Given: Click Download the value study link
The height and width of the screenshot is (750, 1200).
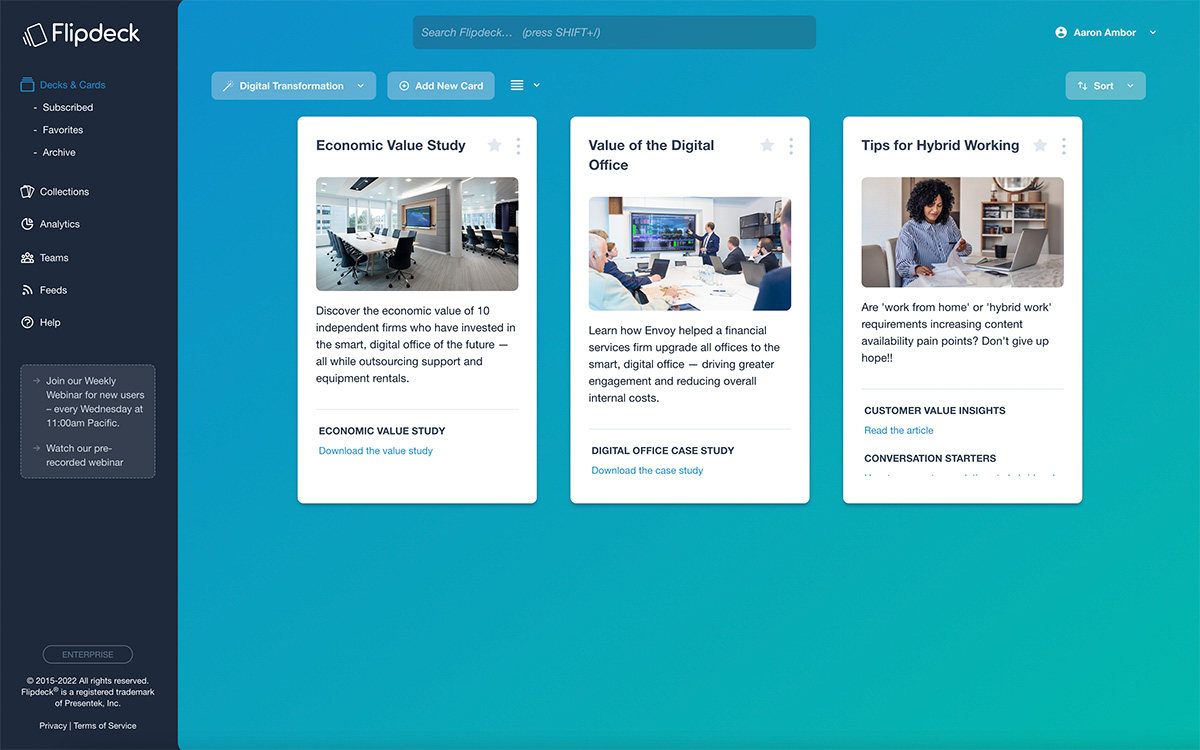Looking at the screenshot, I should (376, 451).
